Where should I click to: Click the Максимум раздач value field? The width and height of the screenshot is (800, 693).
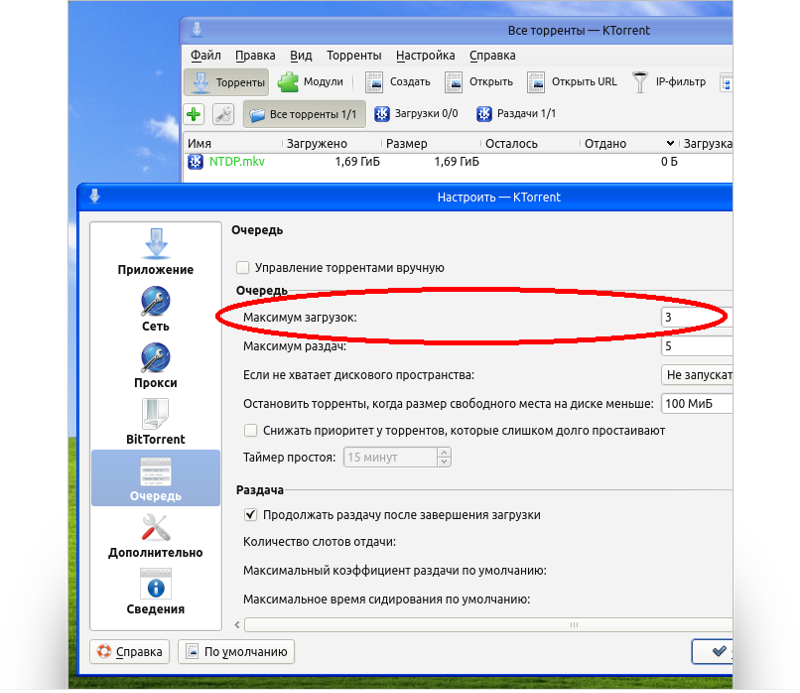point(697,346)
